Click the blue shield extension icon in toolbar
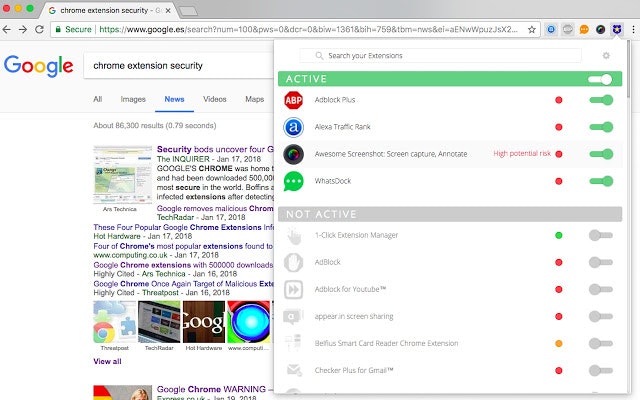The image size is (640, 400). pos(616,29)
